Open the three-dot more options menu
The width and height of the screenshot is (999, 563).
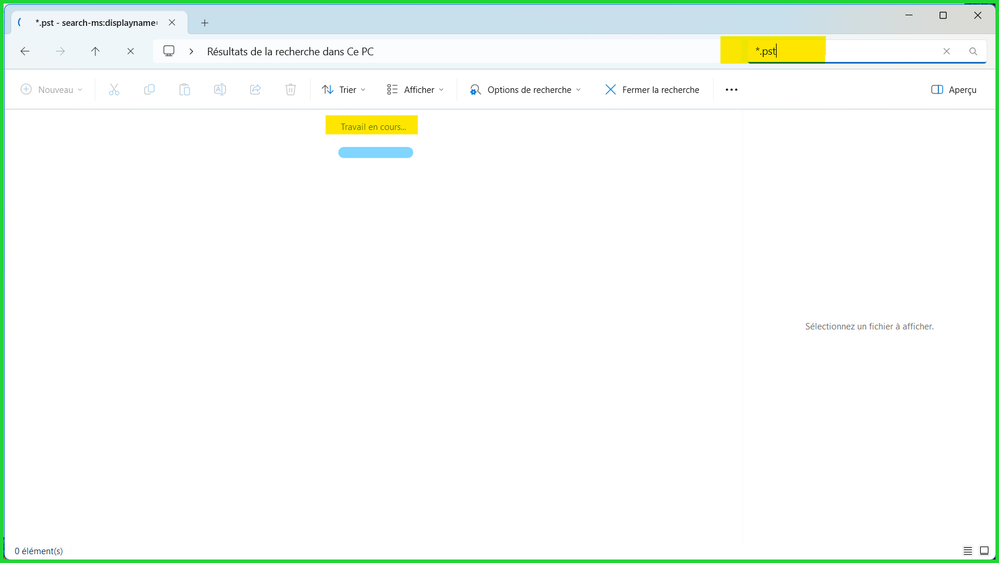point(731,90)
